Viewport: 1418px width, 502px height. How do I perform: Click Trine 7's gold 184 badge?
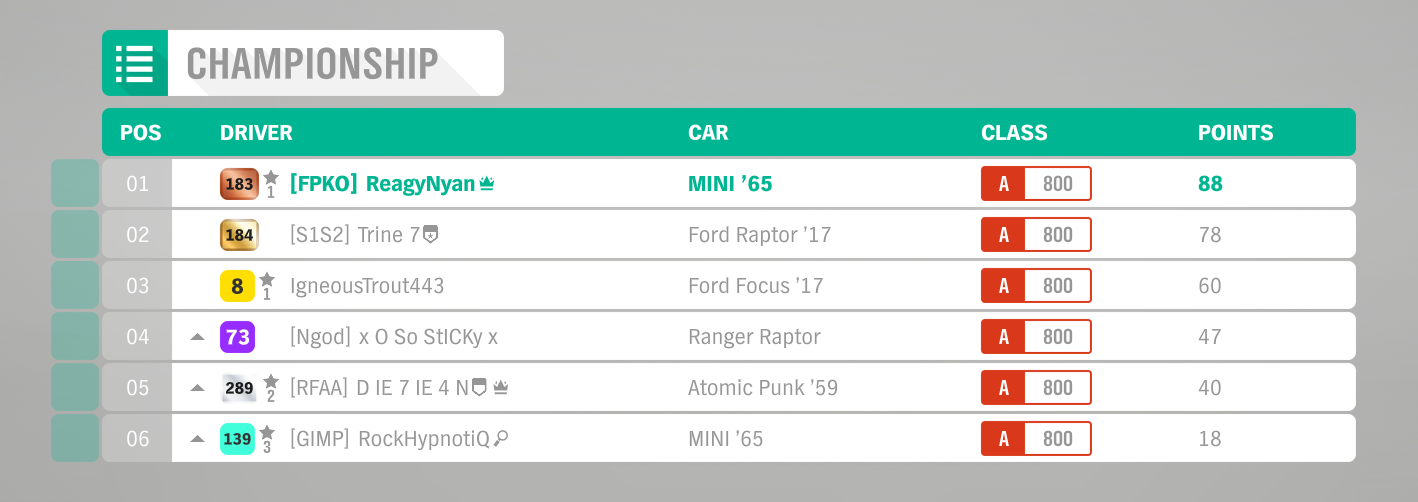coord(239,235)
